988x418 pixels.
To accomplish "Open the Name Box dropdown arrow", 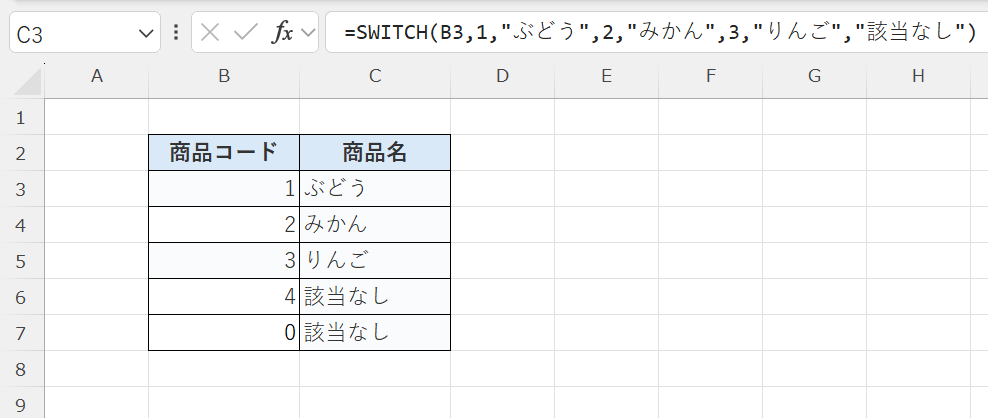I will pyautogui.click(x=142, y=33).
